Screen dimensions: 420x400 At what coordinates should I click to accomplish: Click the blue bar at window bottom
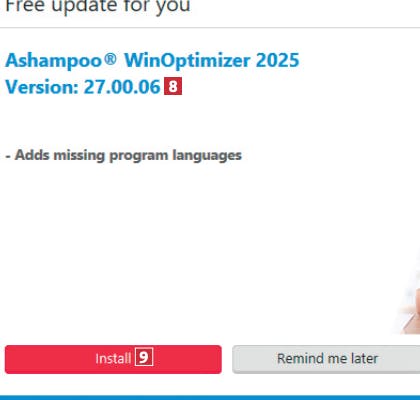[210, 398]
